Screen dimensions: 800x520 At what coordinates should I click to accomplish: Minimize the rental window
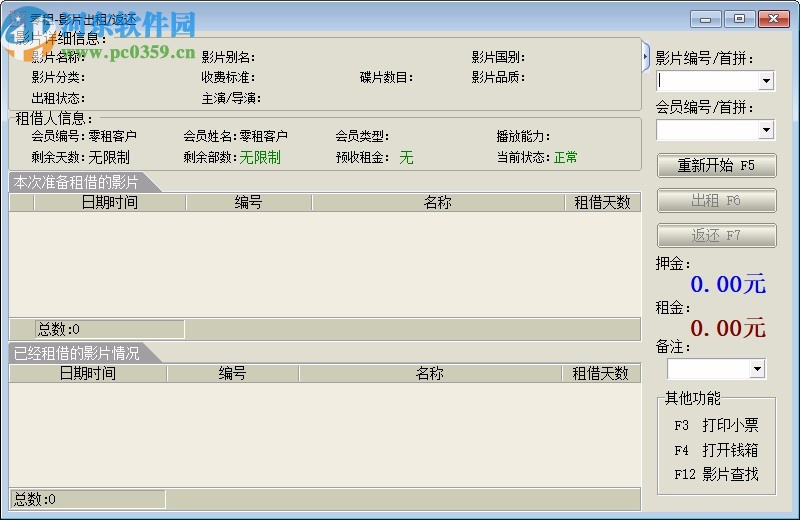point(706,19)
